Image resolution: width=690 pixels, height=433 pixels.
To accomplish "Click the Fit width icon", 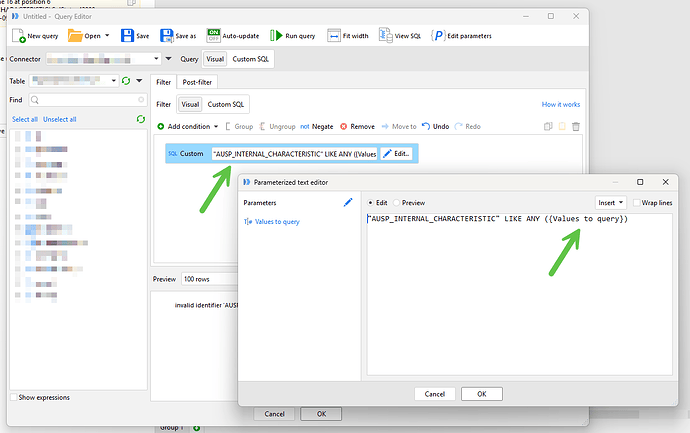I will [334, 36].
